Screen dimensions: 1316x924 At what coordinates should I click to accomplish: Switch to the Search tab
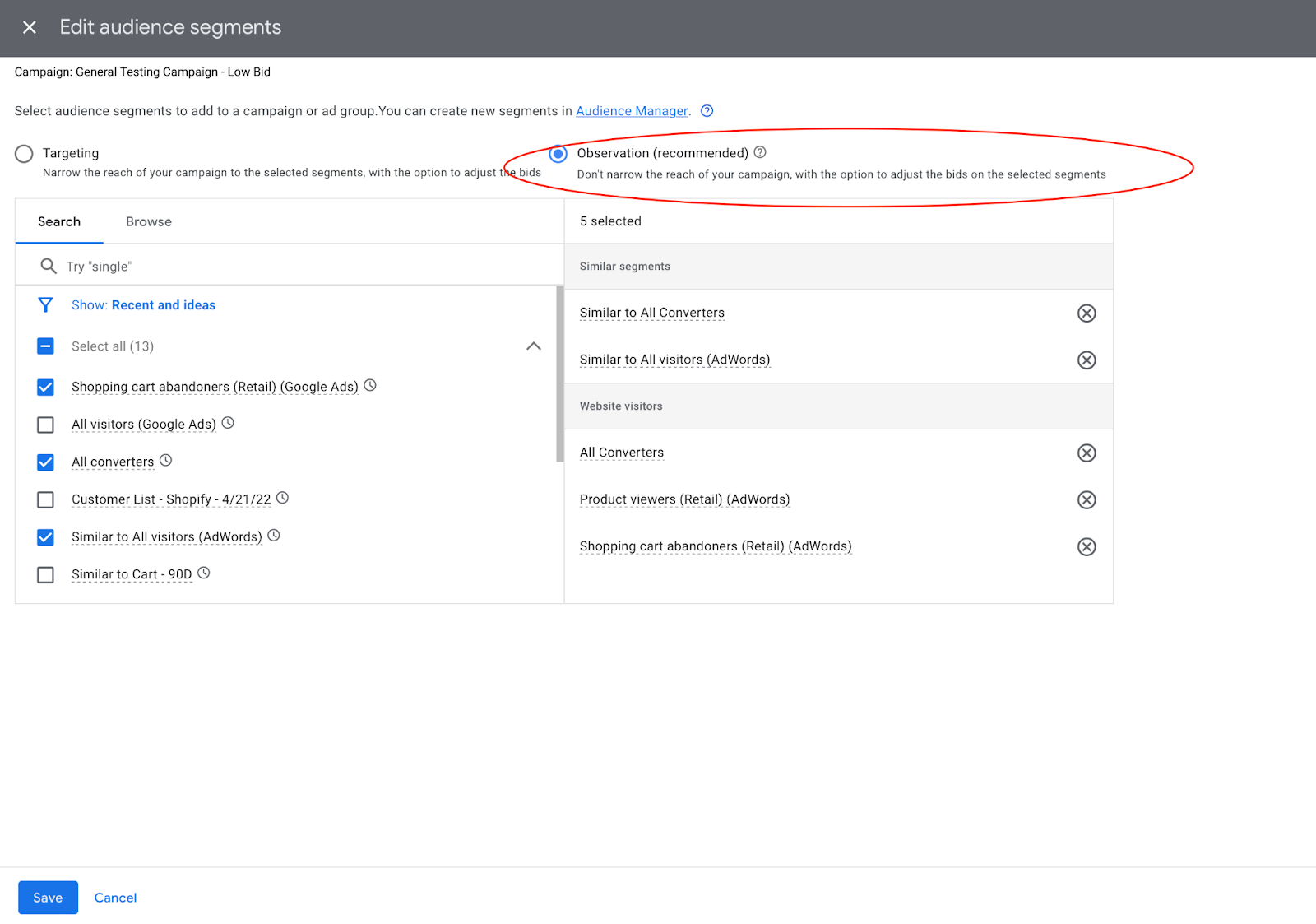59,221
